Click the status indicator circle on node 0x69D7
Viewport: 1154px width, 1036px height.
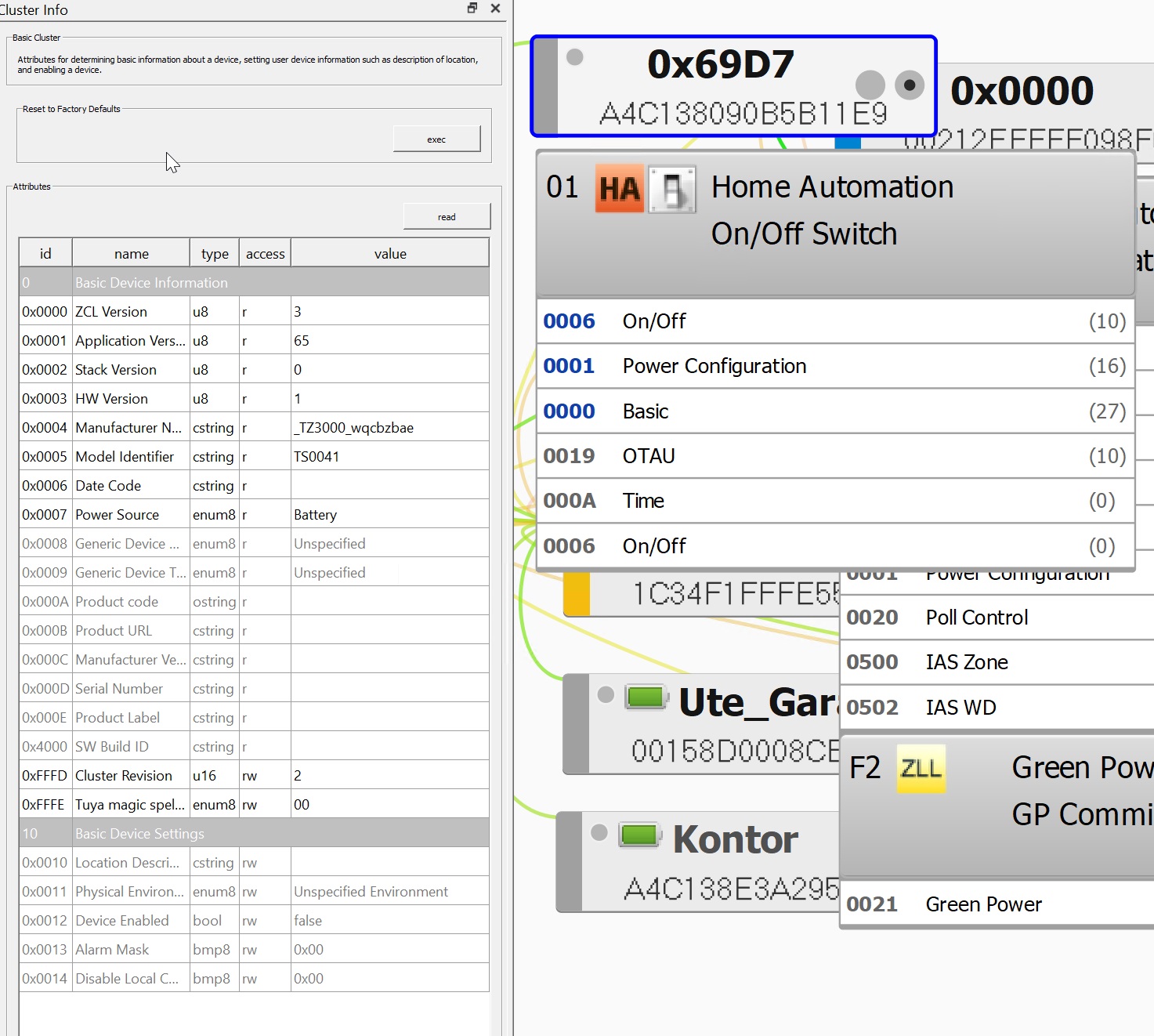coord(575,56)
